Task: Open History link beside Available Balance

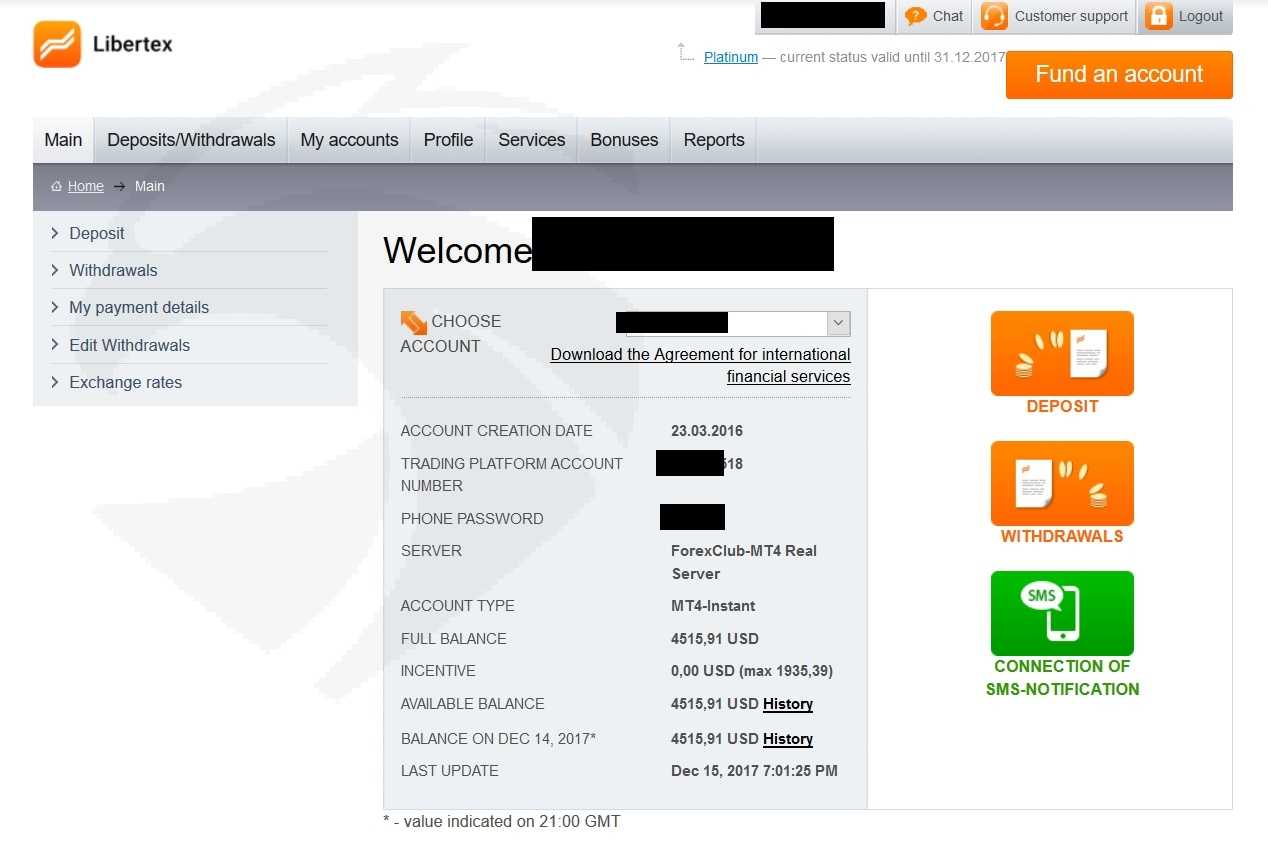Action: click(x=788, y=704)
